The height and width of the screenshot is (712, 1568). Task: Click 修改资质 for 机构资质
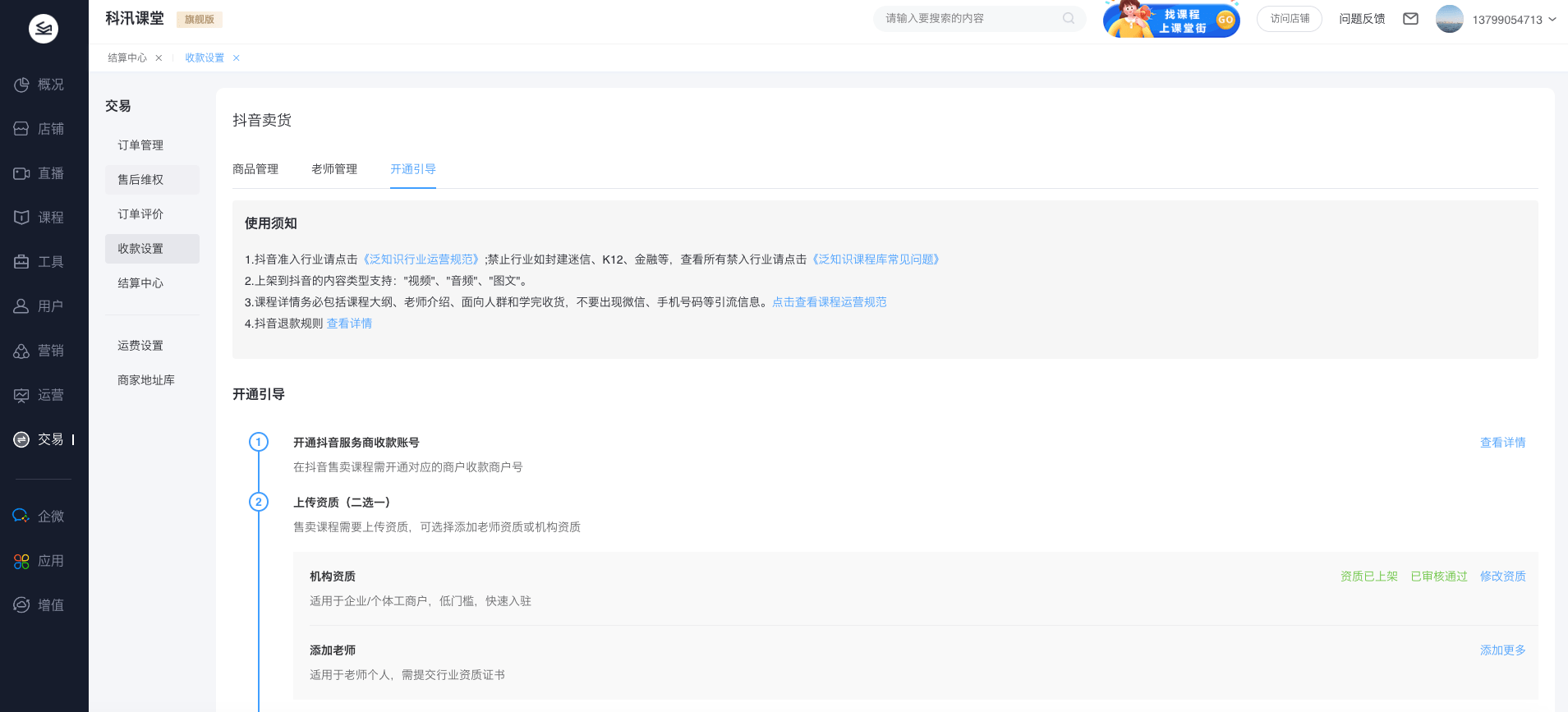pyautogui.click(x=1502, y=576)
